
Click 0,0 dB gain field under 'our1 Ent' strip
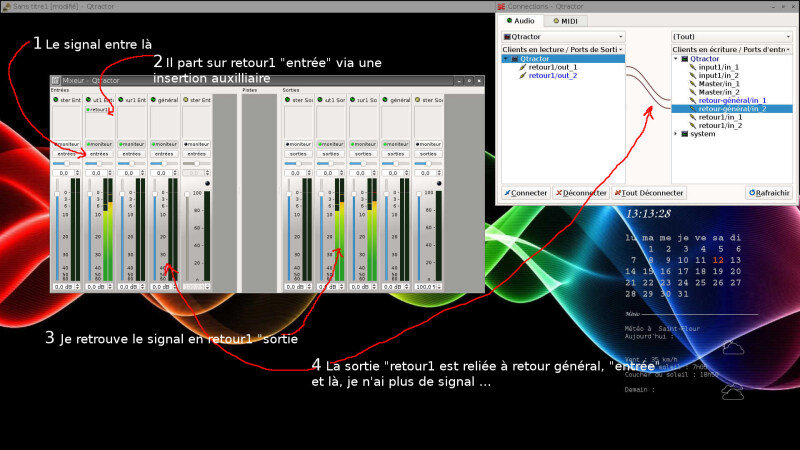129,287
